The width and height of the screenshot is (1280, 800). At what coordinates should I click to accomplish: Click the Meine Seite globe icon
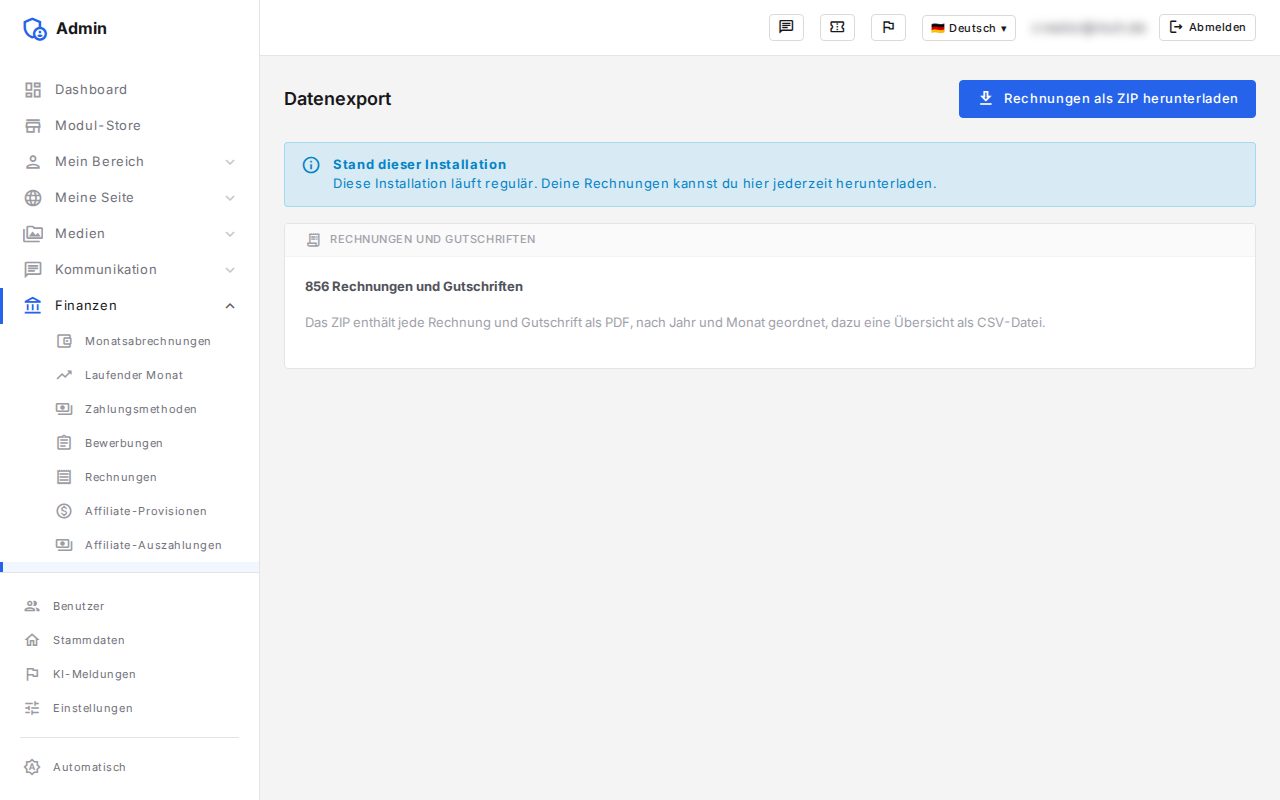point(33,198)
